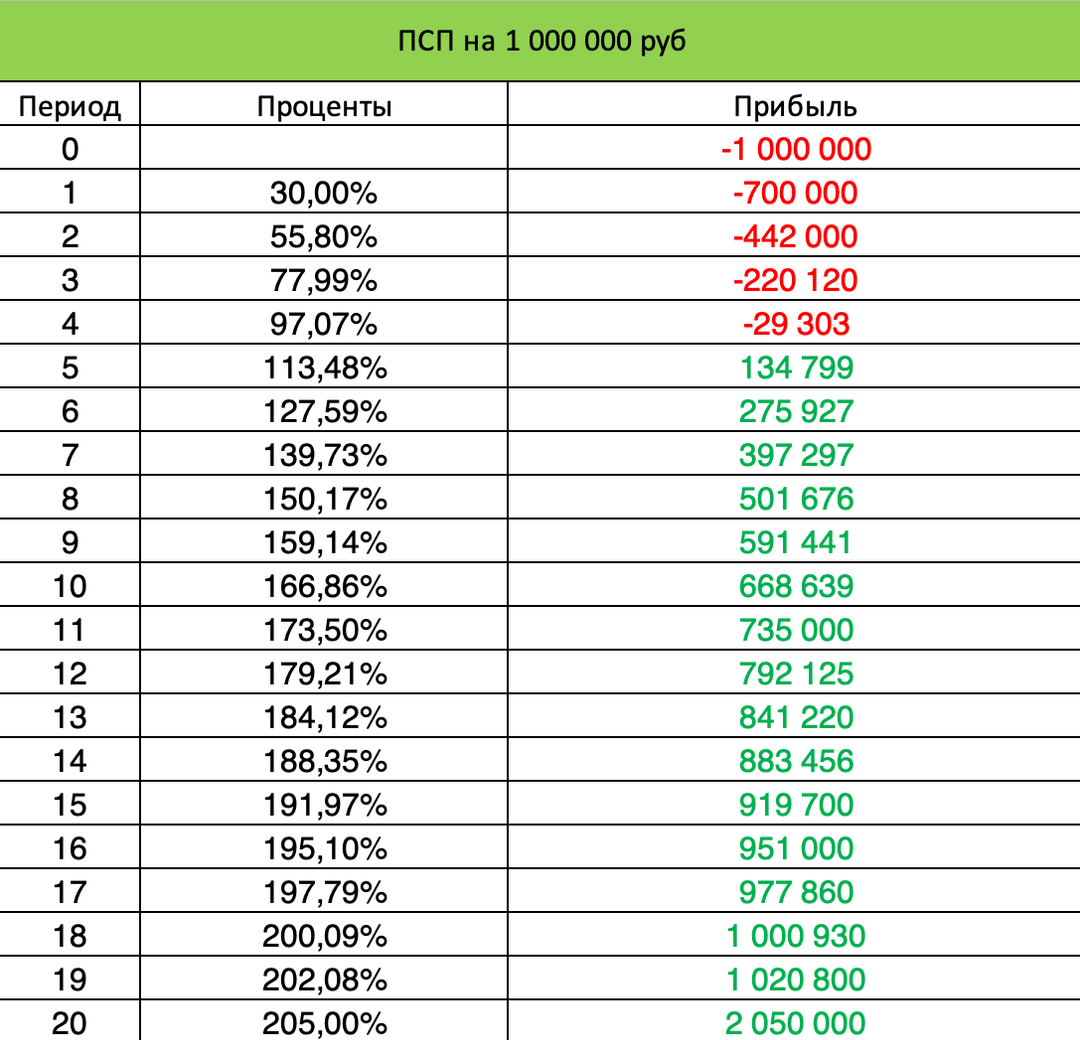This screenshot has height=1040, width=1080.
Task: Select the 173,50% percentage cell
Action: [x=324, y=630]
